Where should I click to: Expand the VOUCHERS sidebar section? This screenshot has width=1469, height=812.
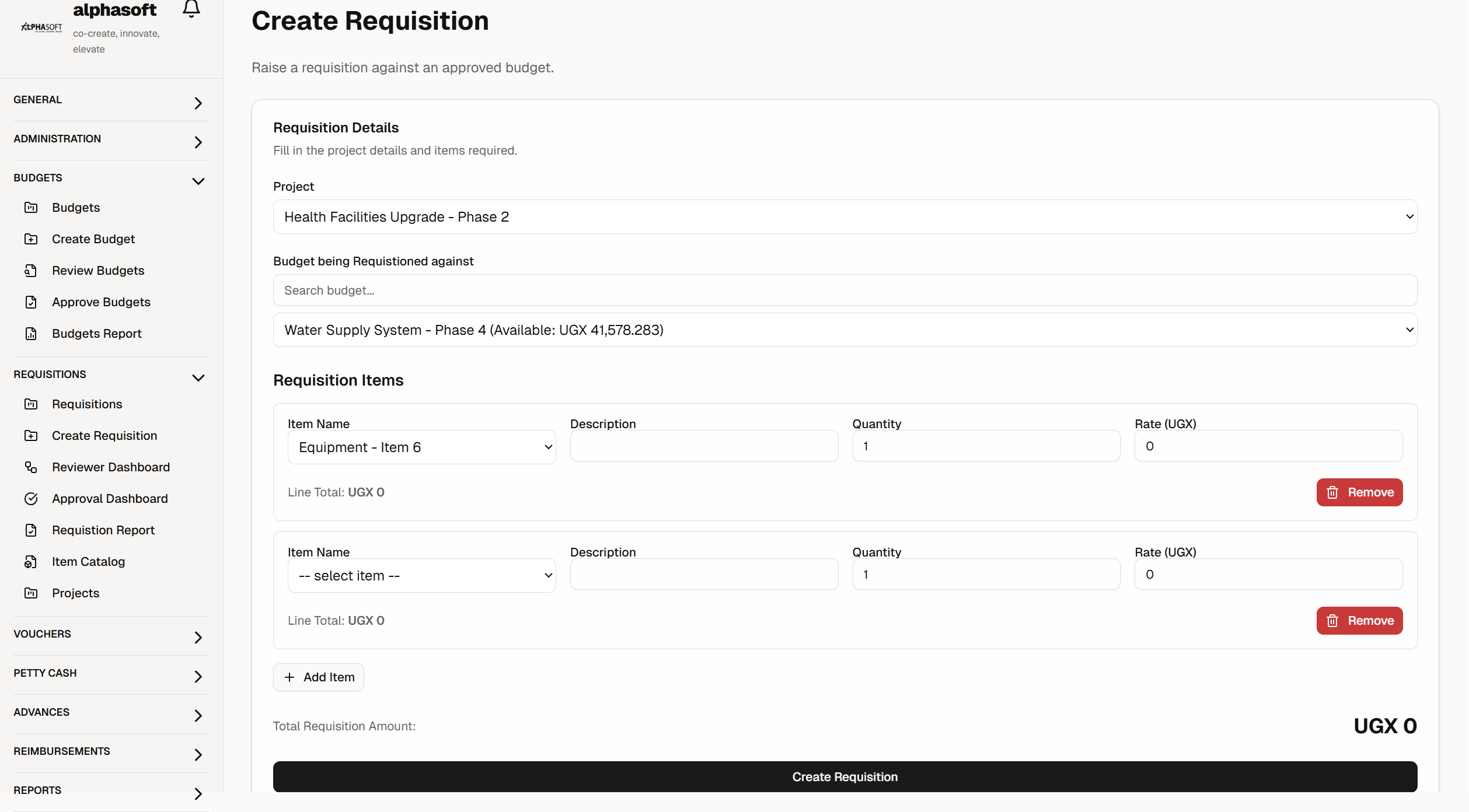click(x=198, y=638)
